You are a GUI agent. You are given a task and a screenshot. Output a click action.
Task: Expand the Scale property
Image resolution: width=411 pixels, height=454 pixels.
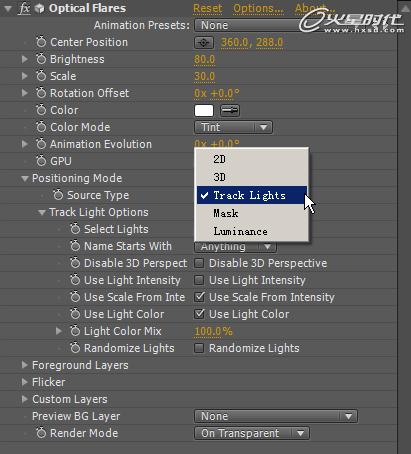click(24, 76)
